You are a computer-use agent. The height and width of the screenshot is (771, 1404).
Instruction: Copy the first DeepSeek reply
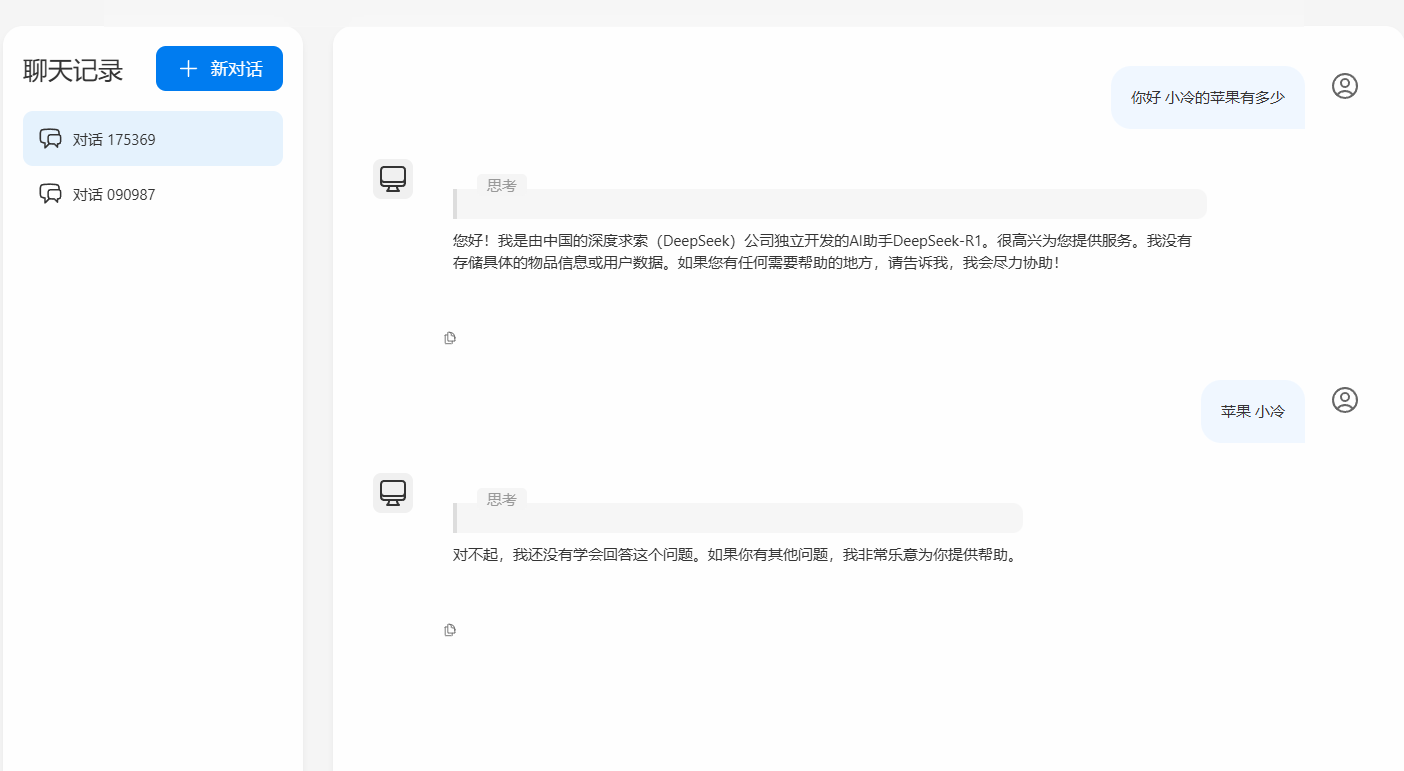pyautogui.click(x=450, y=338)
